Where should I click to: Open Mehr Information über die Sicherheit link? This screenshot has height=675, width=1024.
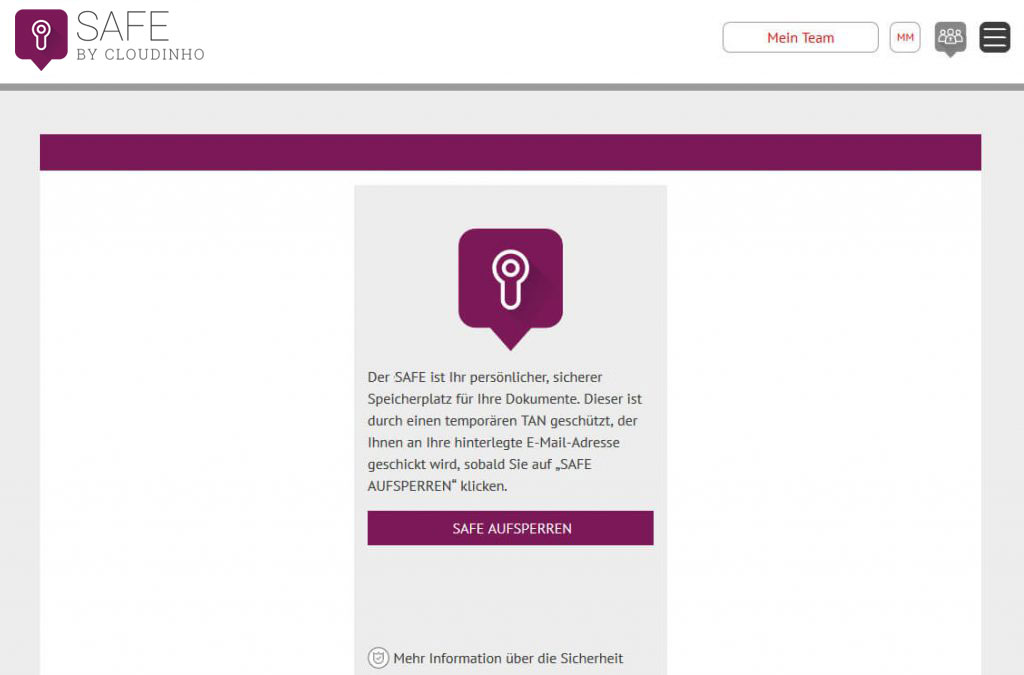[508, 658]
